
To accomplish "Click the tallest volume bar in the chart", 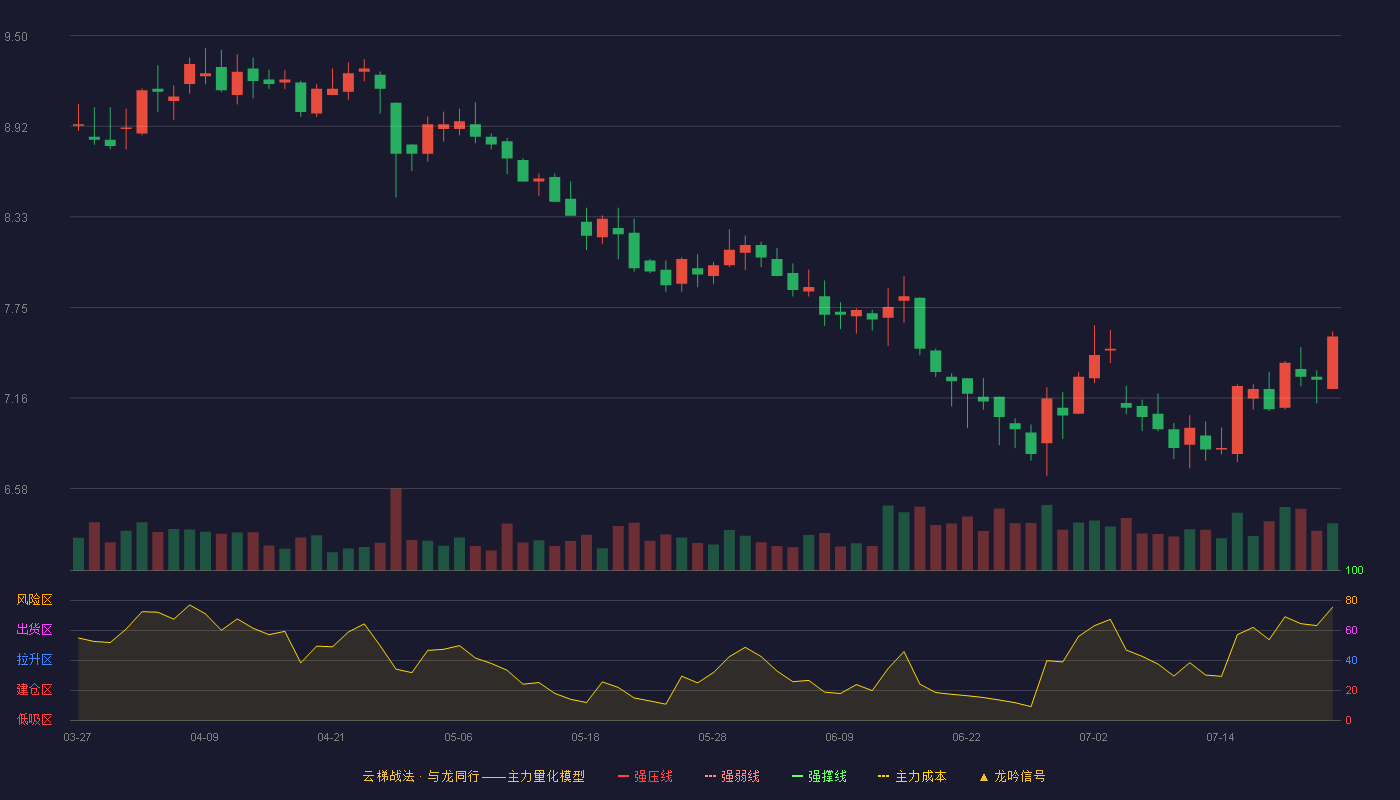I will pyautogui.click(x=396, y=529).
